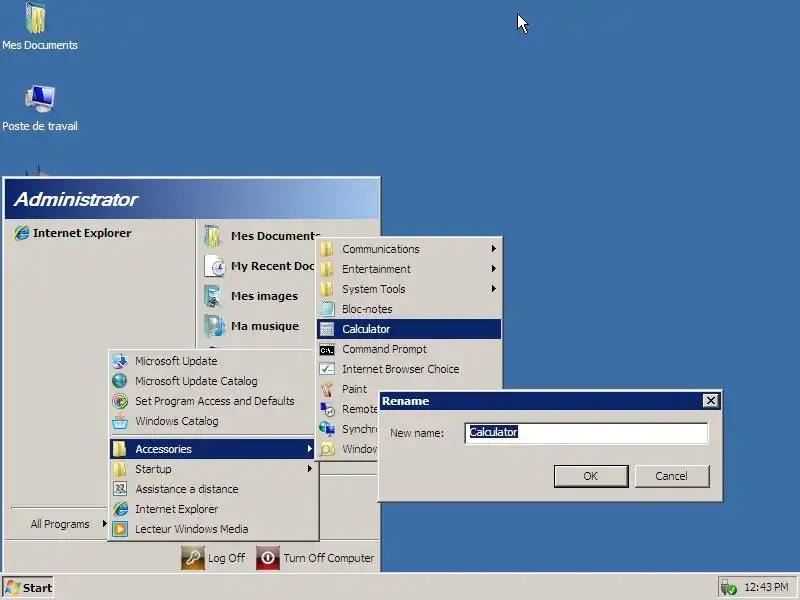Click the Windows Catalog icon
Image resolution: width=800 pixels, height=600 pixels.
pos(120,421)
